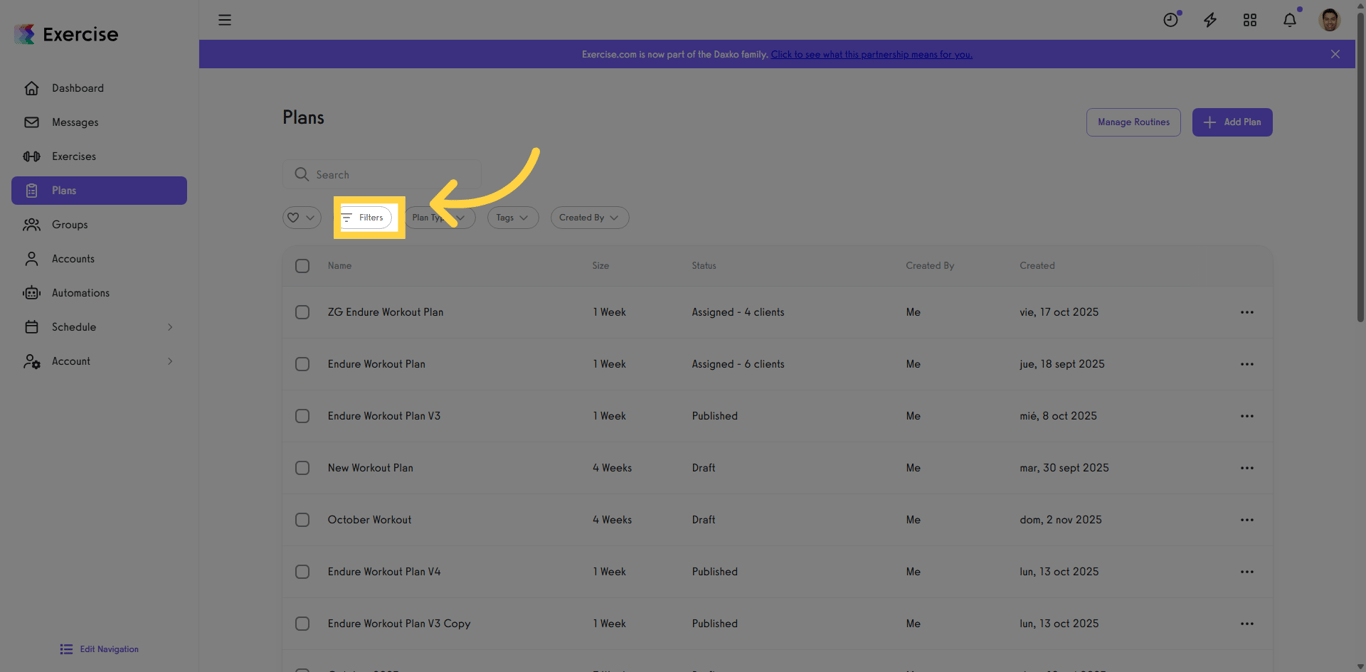Click the clock history icon in the header
Image resolution: width=1366 pixels, height=672 pixels.
1170,19
